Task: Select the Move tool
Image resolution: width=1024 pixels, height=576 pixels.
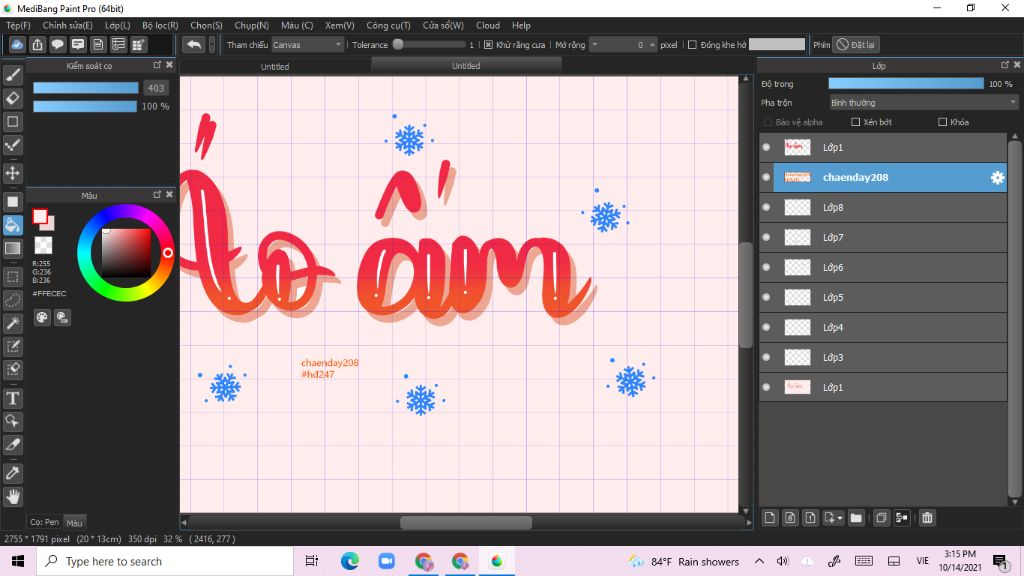Action: click(12, 173)
